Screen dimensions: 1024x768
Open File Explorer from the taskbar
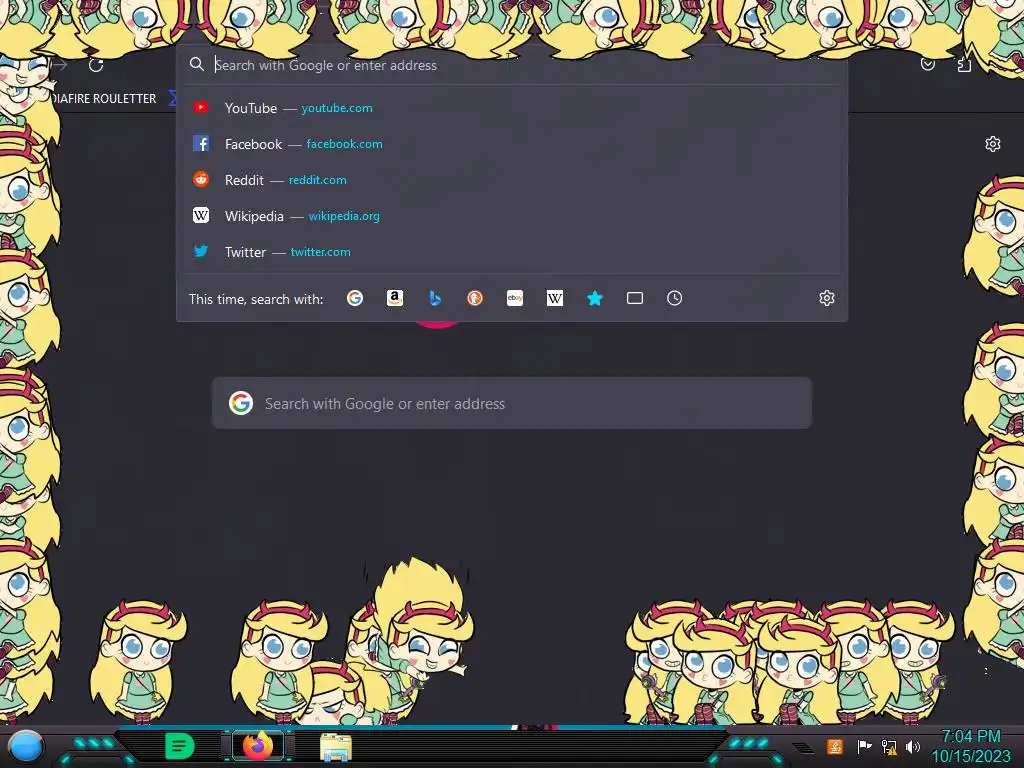tap(336, 746)
